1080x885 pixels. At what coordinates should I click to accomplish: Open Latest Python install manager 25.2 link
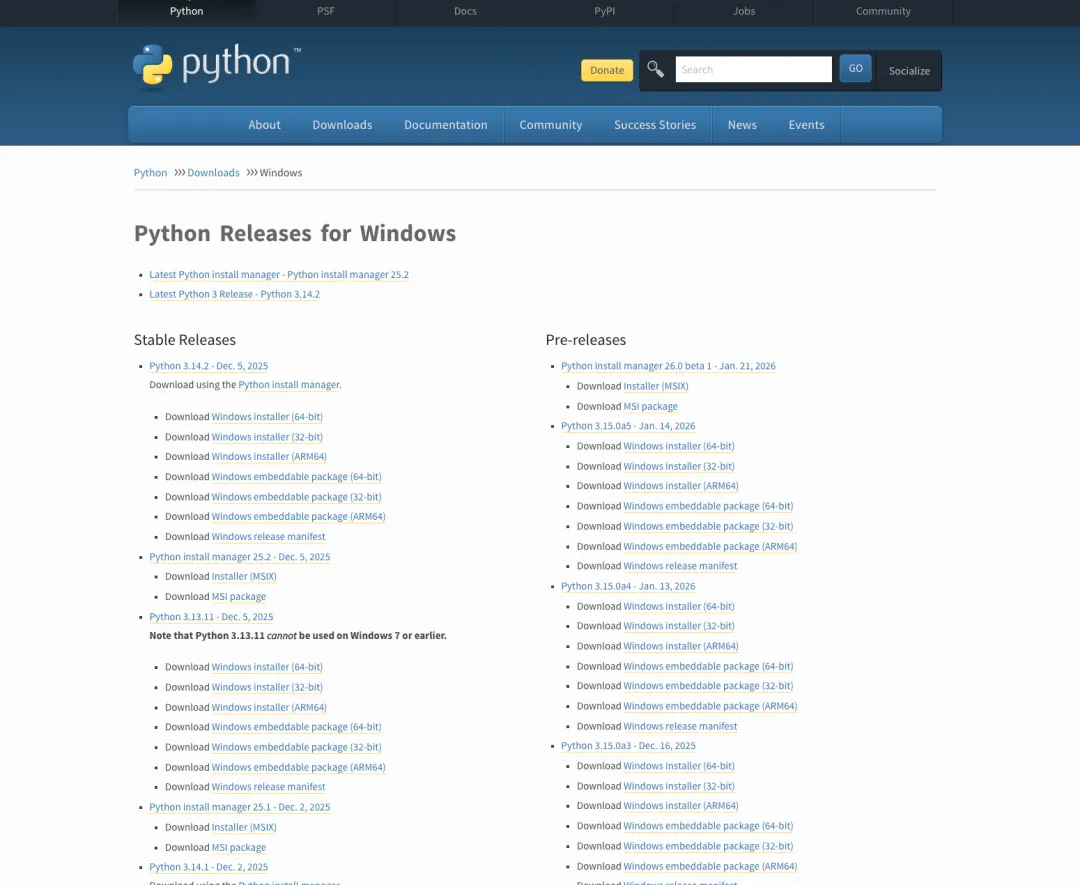[x=279, y=275]
